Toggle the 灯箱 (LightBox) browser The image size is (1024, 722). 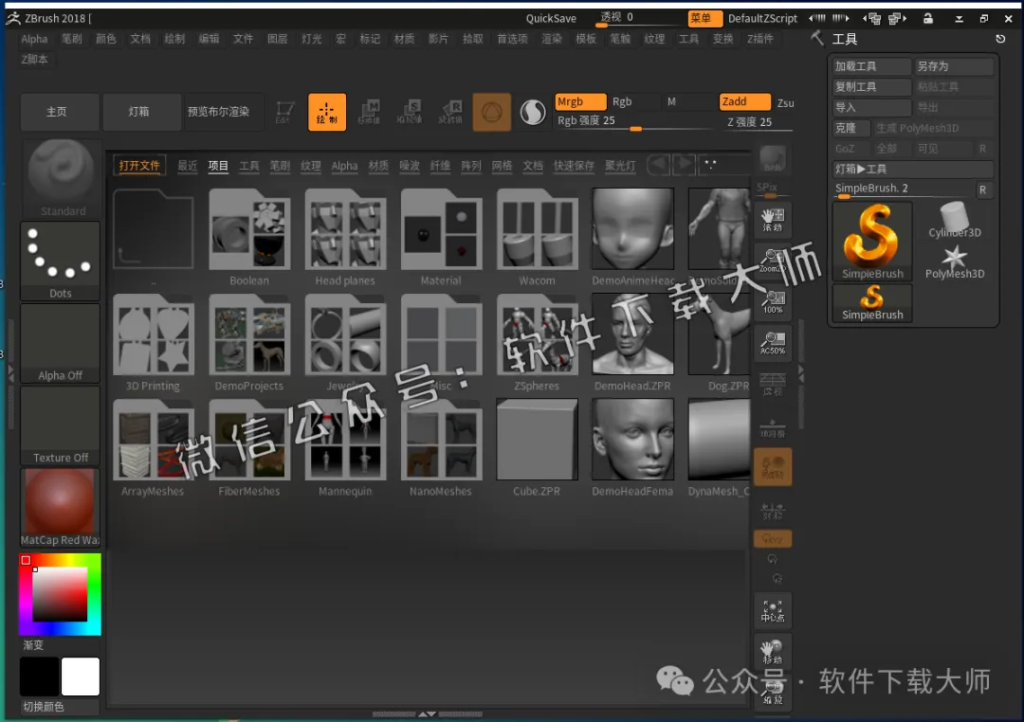click(141, 112)
